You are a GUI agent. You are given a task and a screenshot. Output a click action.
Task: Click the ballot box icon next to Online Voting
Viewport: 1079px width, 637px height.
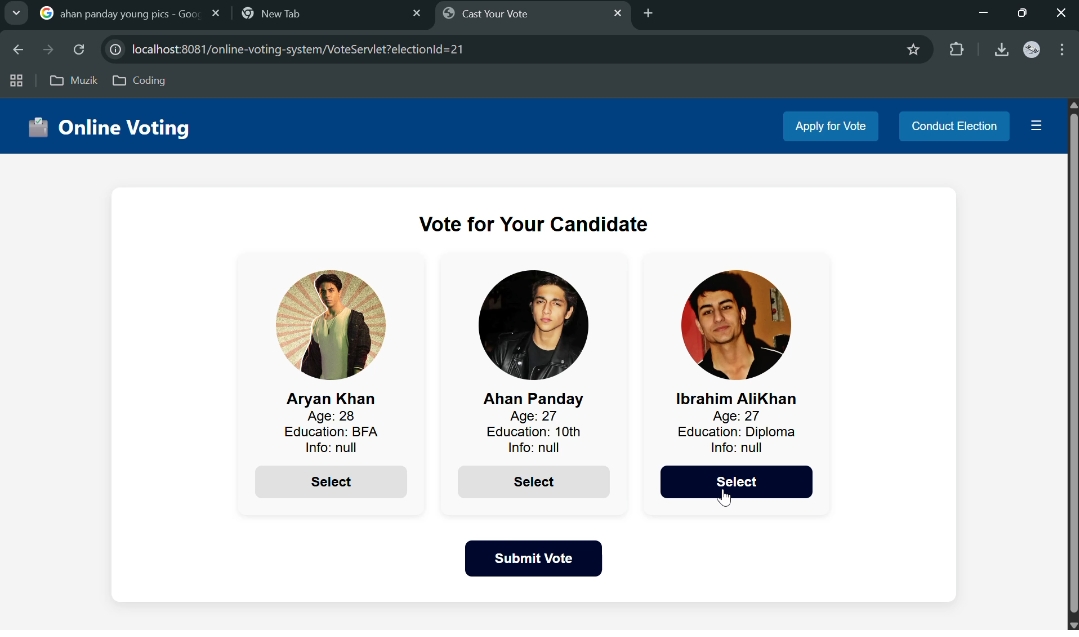(x=37, y=127)
